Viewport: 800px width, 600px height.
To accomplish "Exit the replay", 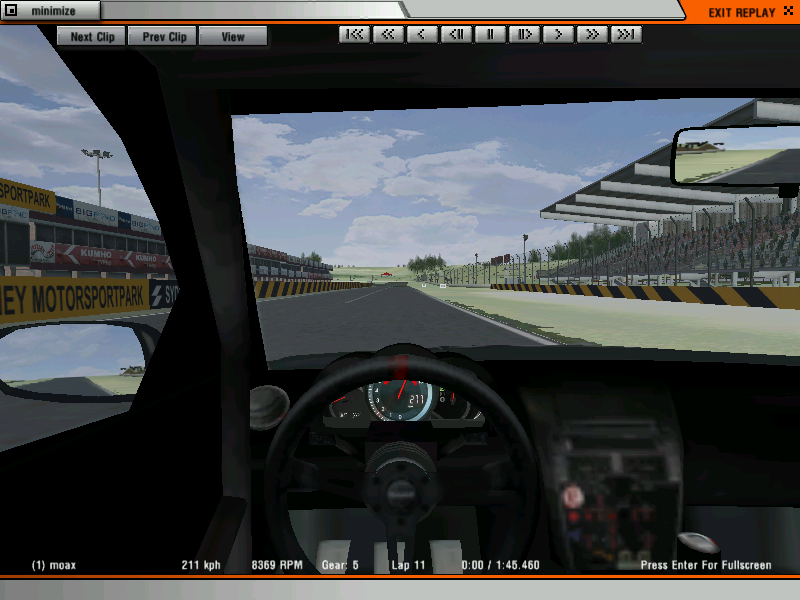I will pyautogui.click(x=741, y=12).
